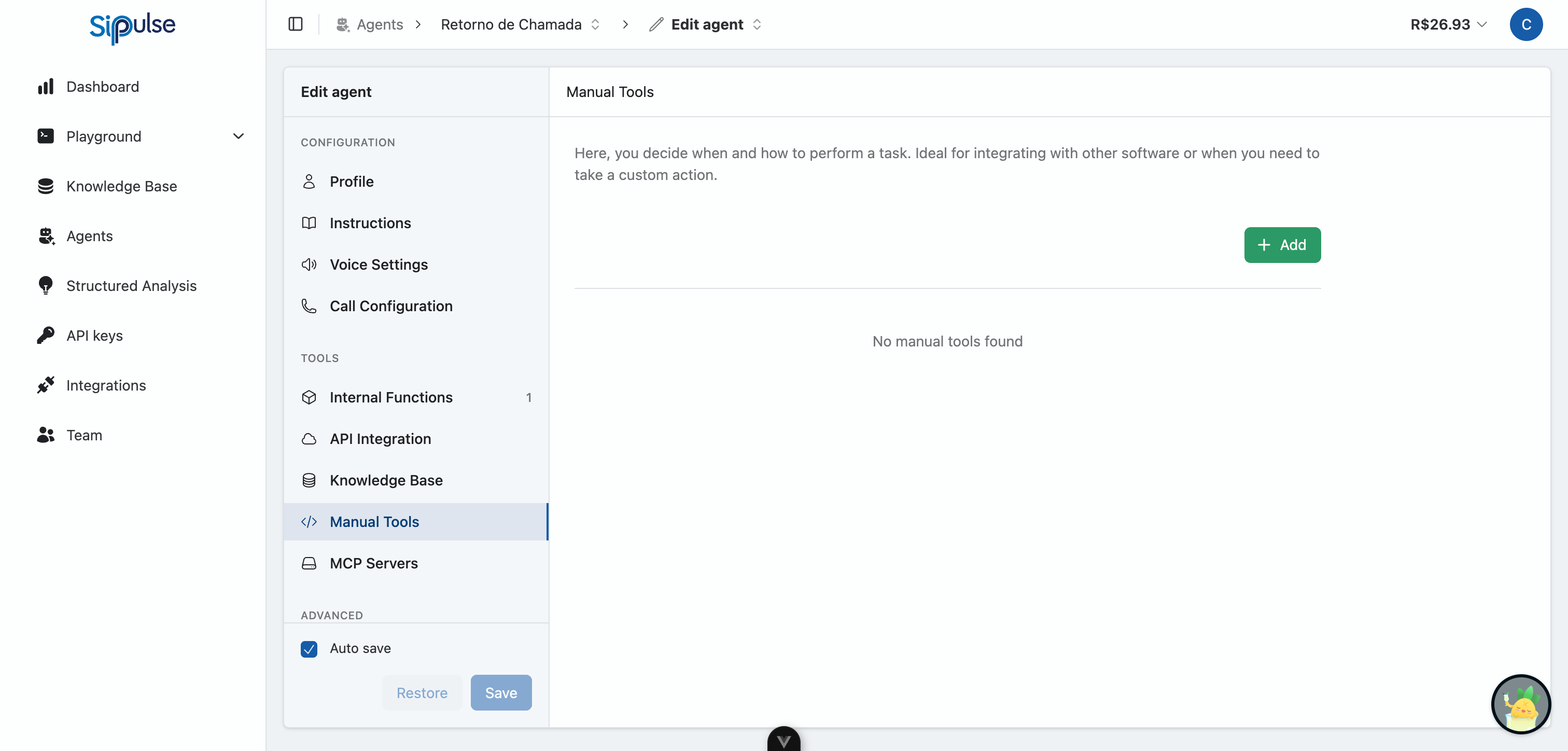Image resolution: width=1568 pixels, height=751 pixels.
Task: Switch to the MCP Servers section
Action: pos(373,563)
